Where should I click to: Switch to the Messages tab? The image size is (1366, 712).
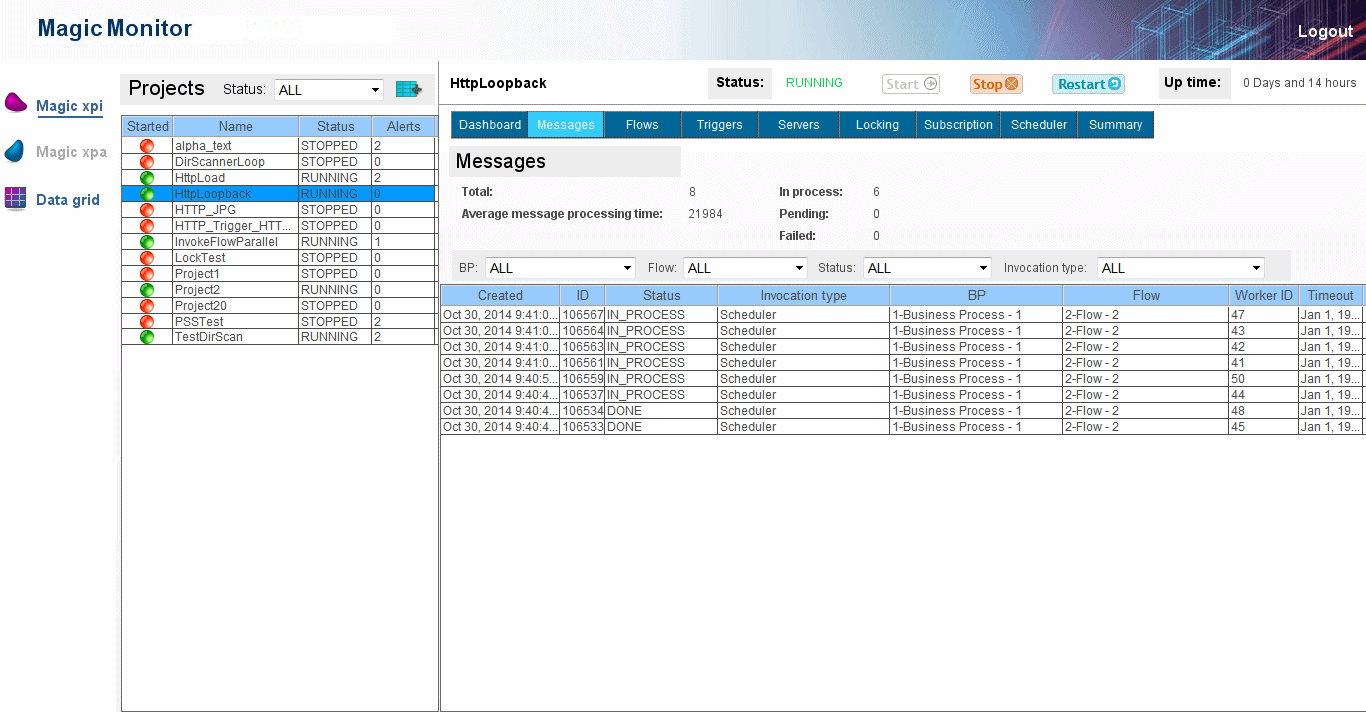click(566, 125)
